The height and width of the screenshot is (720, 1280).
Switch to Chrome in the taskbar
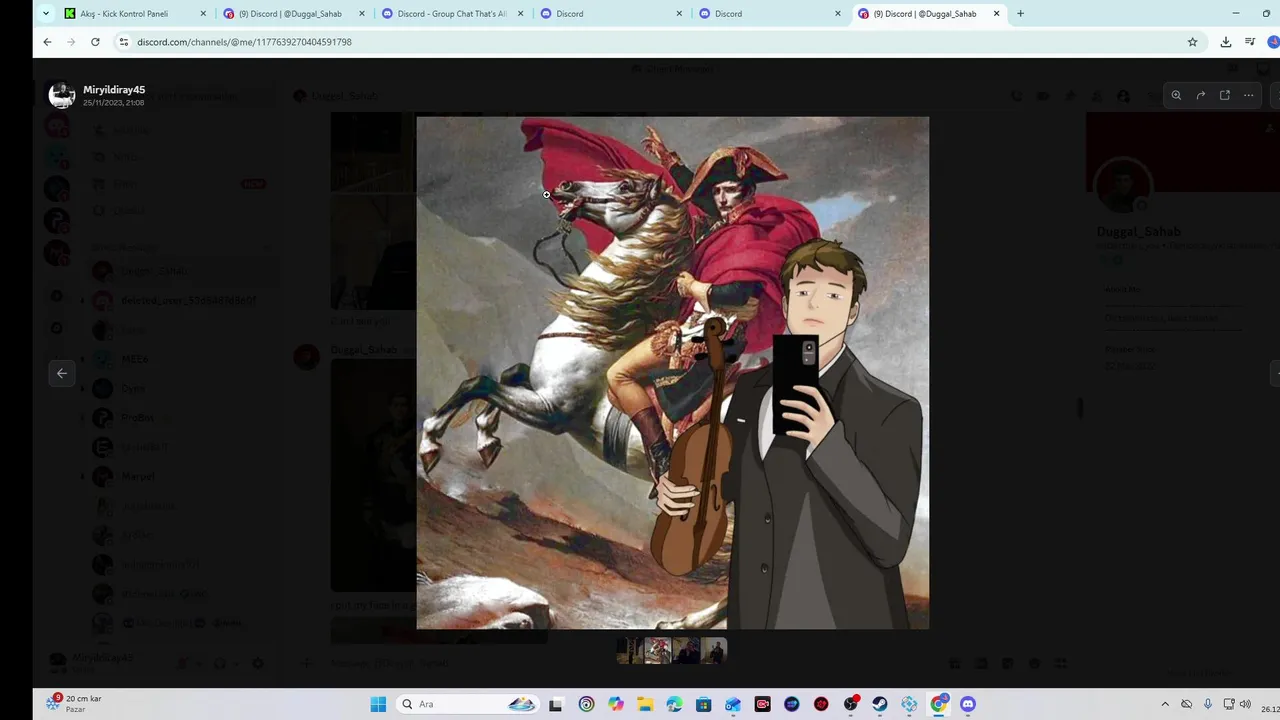point(939,704)
